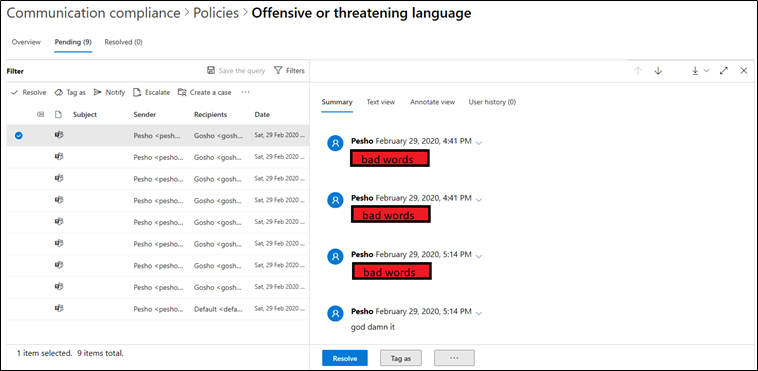This screenshot has height=371, width=758.
Task: Open Communication compliance breadcrumb link
Action: [93, 13]
